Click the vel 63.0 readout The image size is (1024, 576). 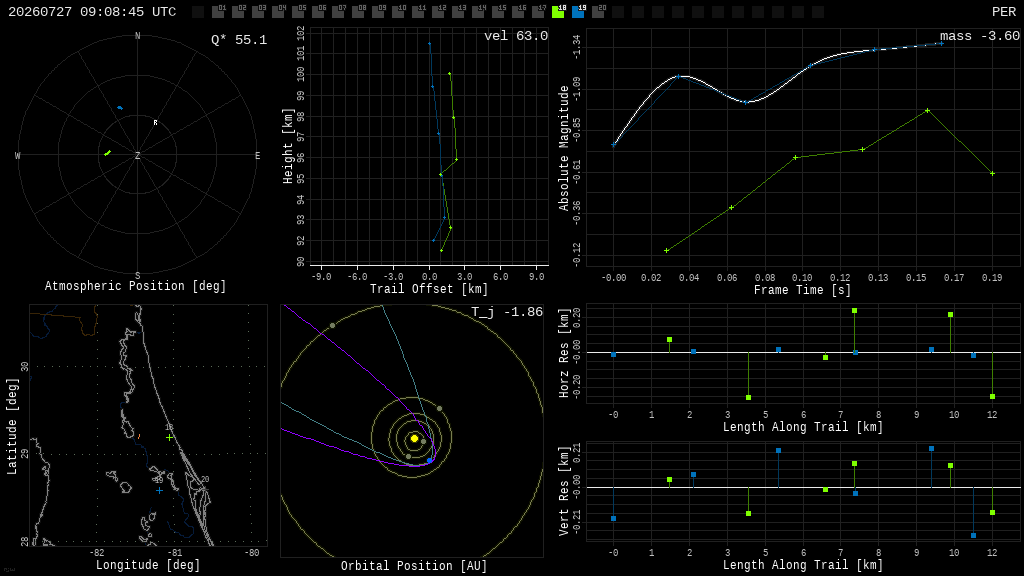(x=516, y=36)
